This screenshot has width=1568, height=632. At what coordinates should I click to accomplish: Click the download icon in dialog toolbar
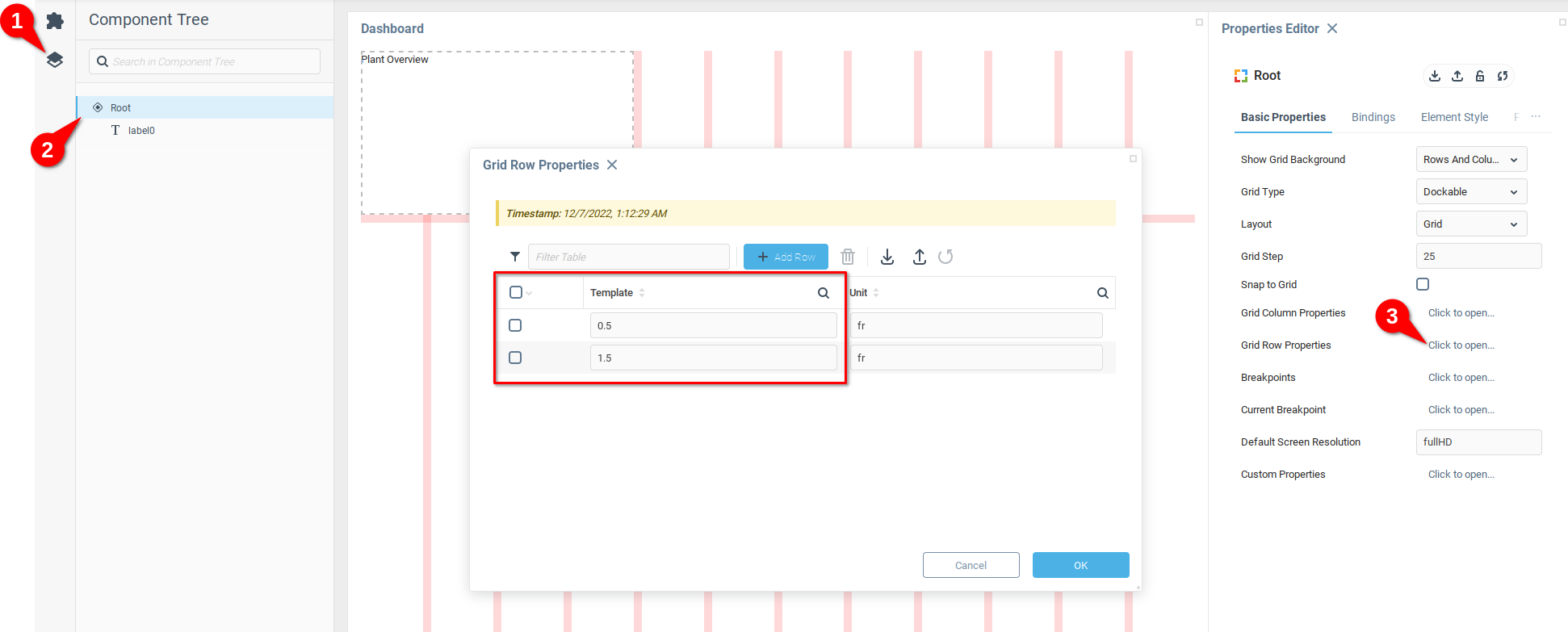[x=887, y=257]
